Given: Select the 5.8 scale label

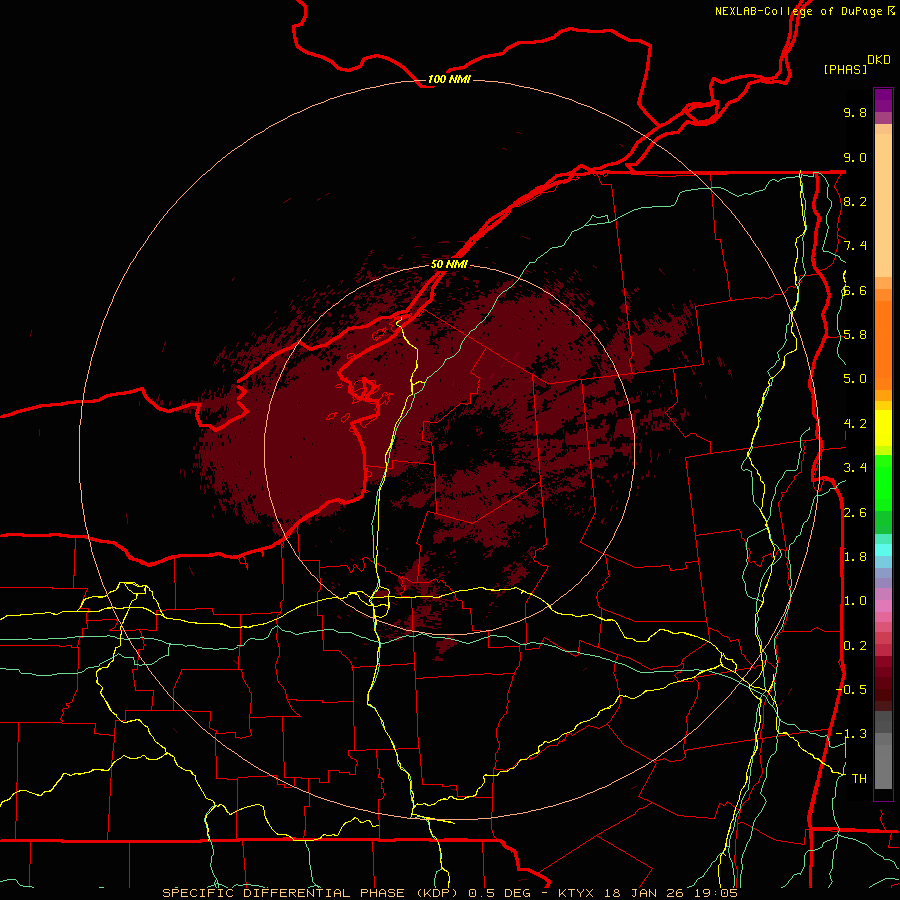Looking at the screenshot, I should [x=855, y=335].
